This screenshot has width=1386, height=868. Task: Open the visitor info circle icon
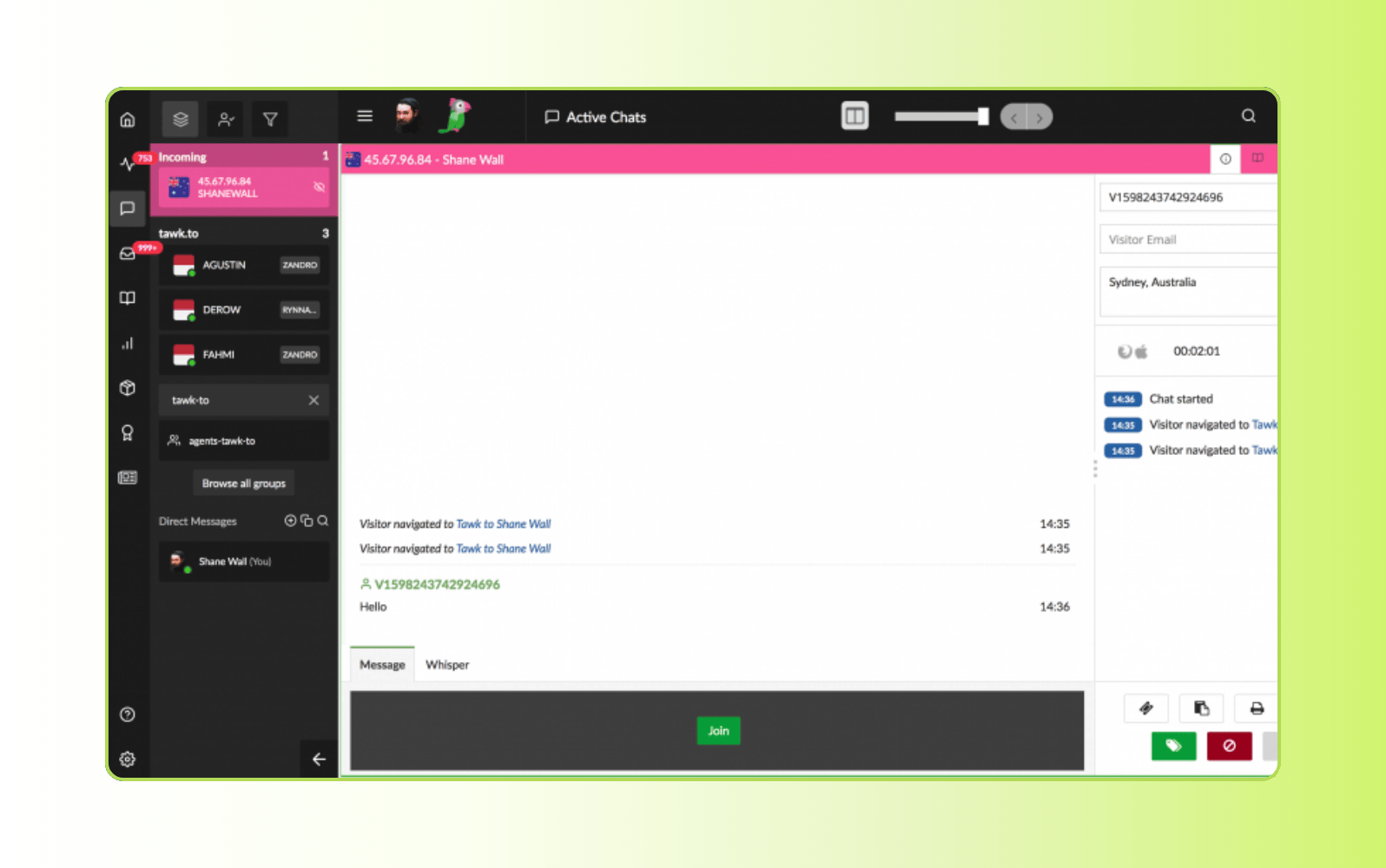point(1225,159)
